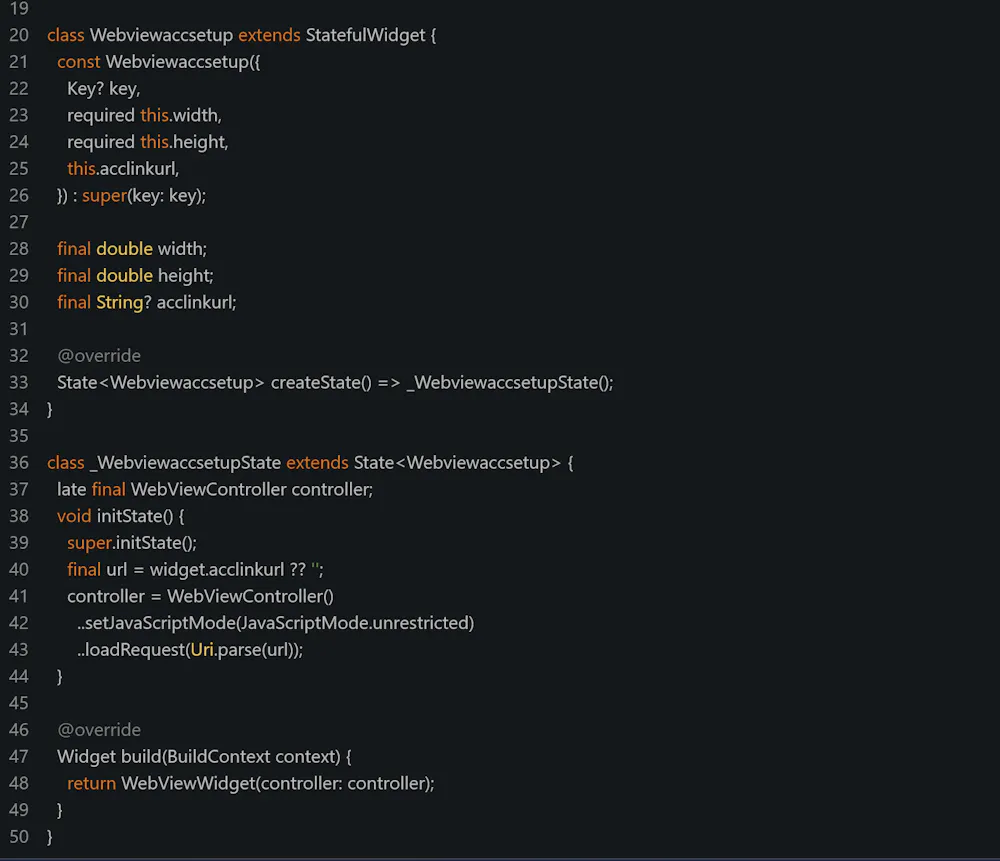Place cursor on "const" keyword on line 21
The width and height of the screenshot is (1000, 861).
(78, 62)
